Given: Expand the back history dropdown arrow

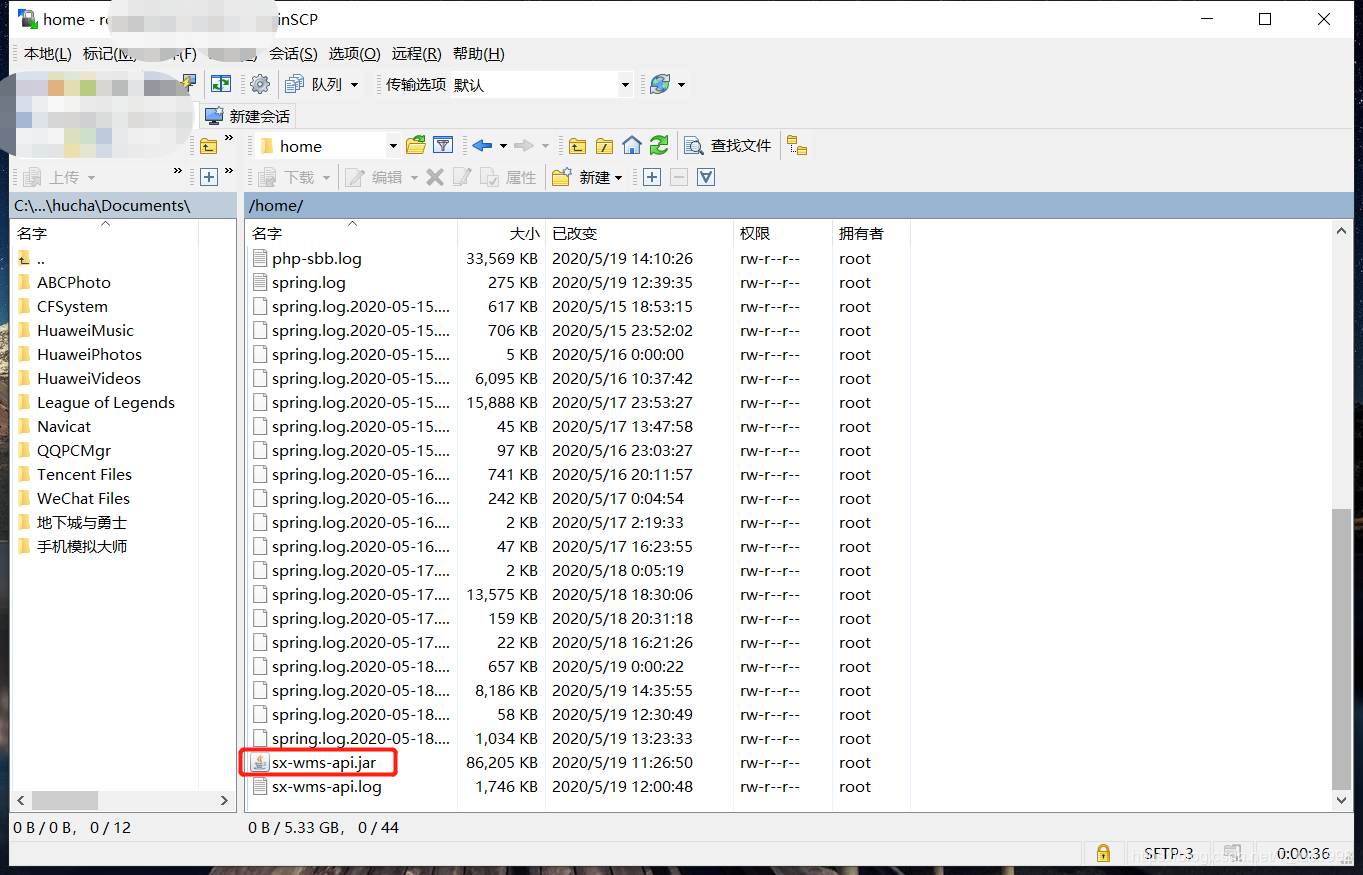Looking at the screenshot, I should click(x=503, y=146).
